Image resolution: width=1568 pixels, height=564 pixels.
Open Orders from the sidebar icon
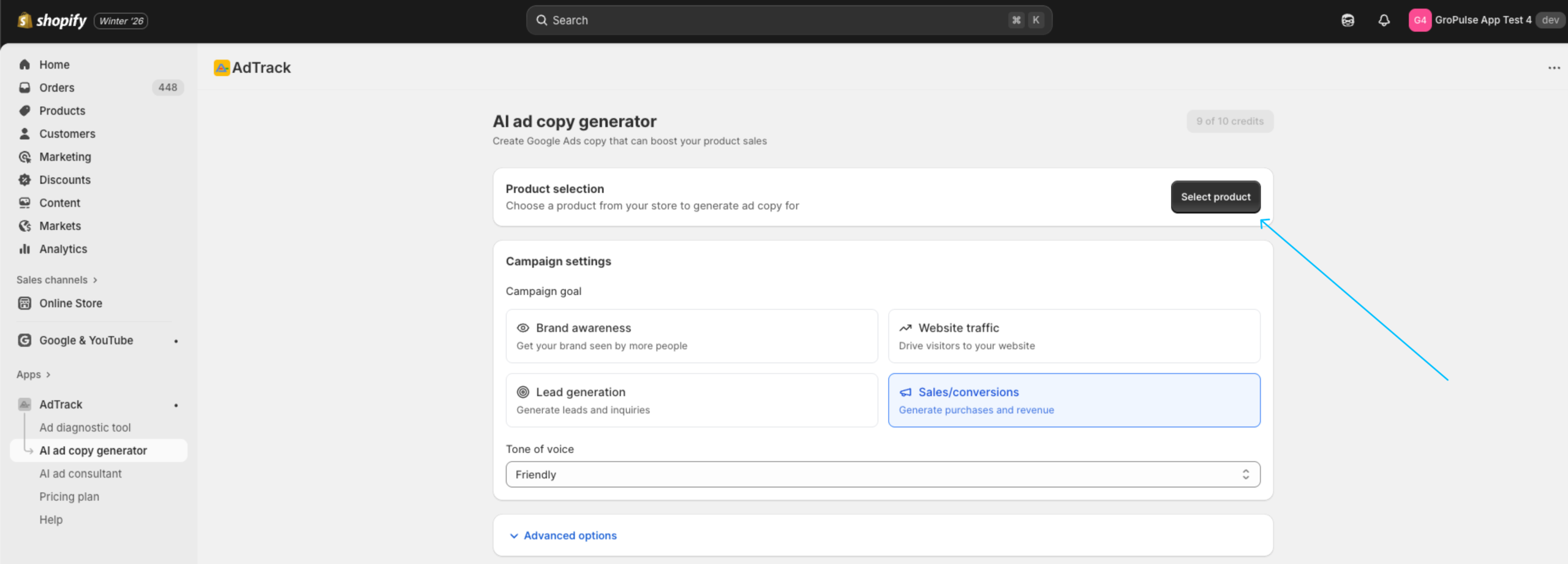pos(24,88)
